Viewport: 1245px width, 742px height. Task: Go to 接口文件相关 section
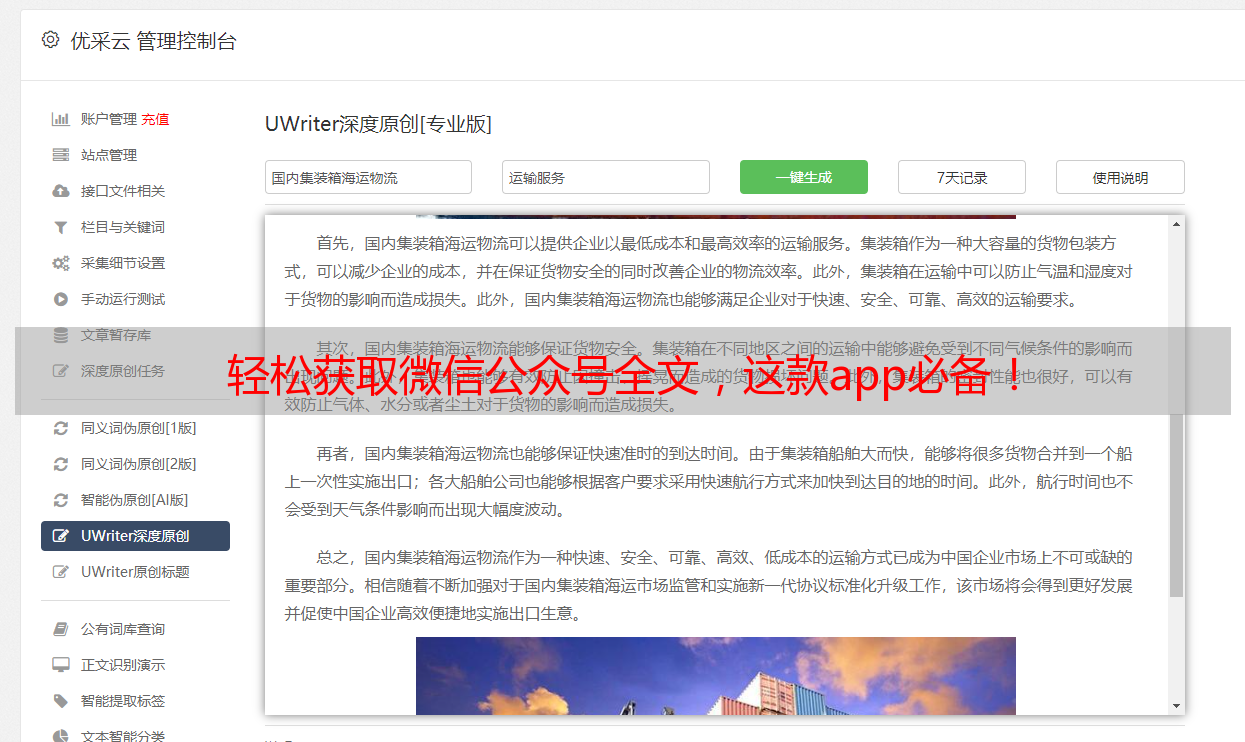(x=123, y=191)
